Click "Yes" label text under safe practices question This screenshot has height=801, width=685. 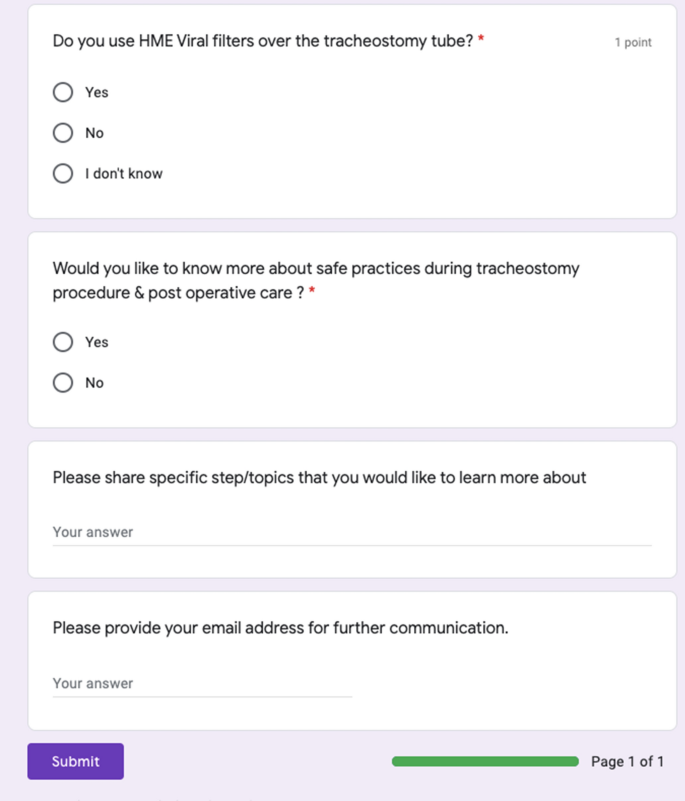pos(97,342)
